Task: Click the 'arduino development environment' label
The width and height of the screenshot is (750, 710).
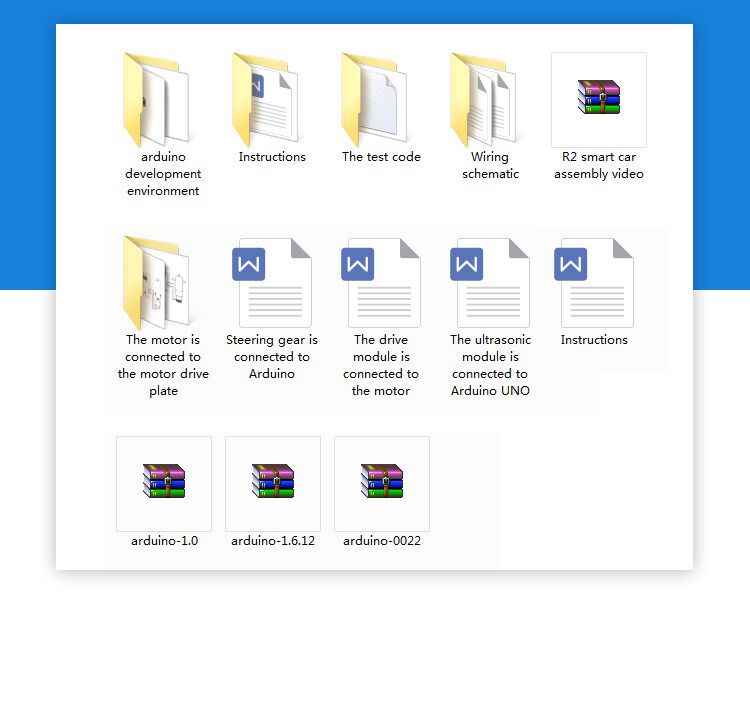Action: 163,174
